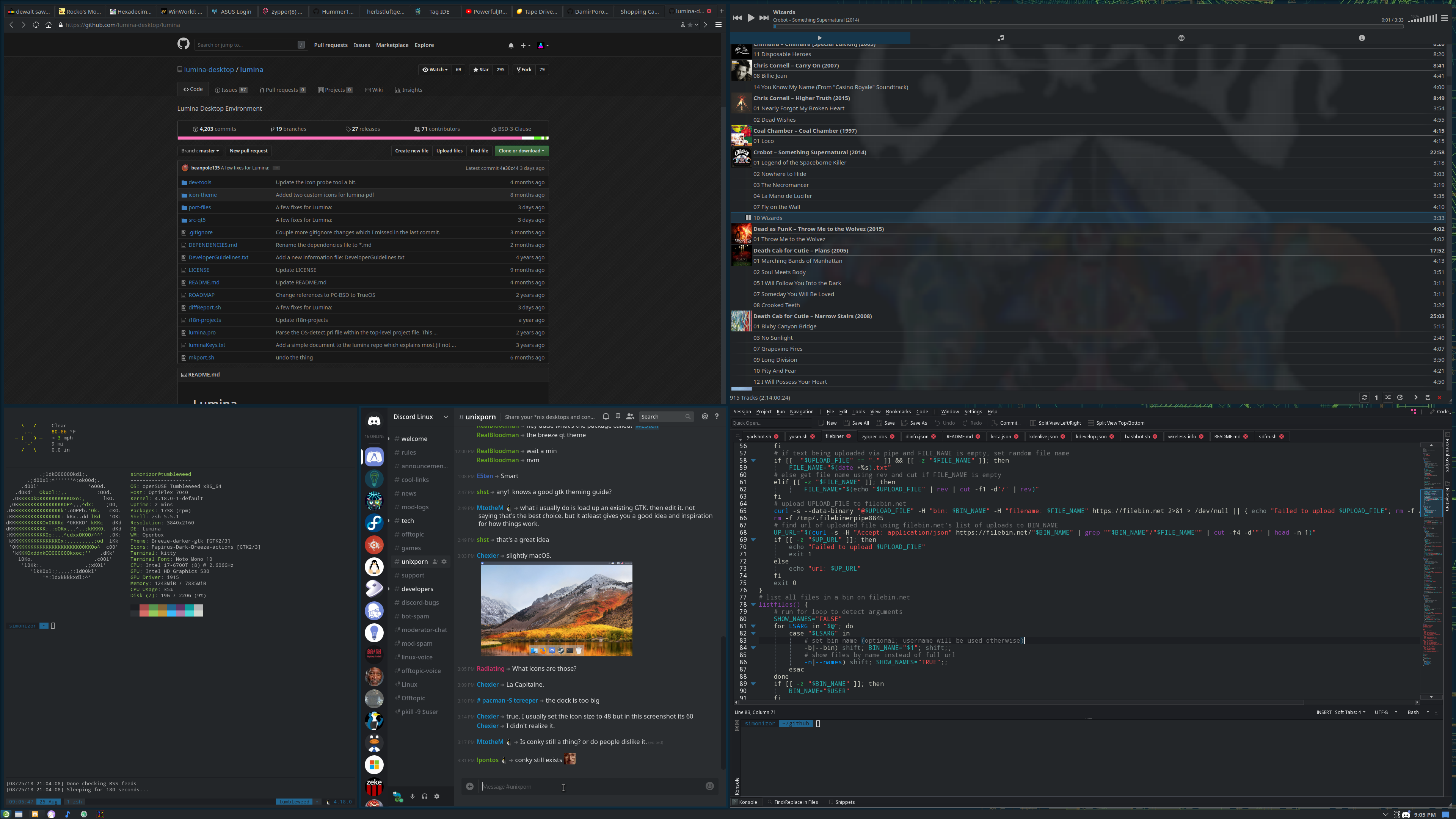Open the dev-tools folder link
This screenshot has height=819, width=1456.
(x=200, y=182)
